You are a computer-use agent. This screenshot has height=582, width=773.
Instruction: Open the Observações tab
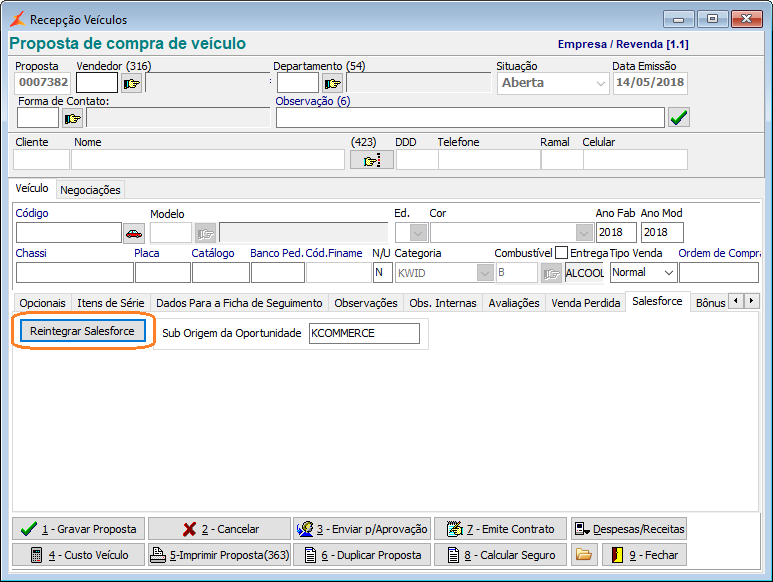point(366,303)
